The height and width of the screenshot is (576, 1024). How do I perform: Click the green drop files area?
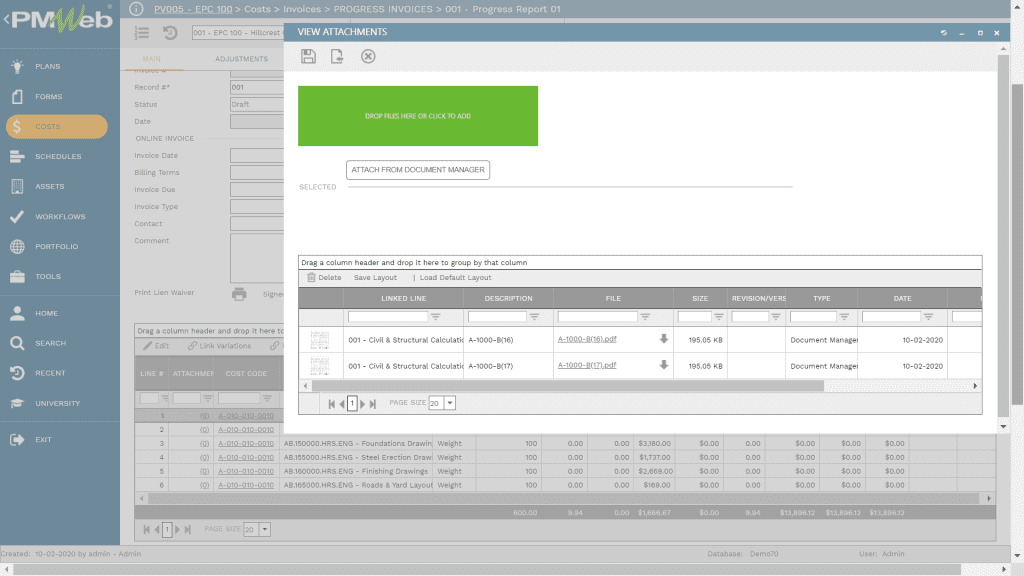418,116
